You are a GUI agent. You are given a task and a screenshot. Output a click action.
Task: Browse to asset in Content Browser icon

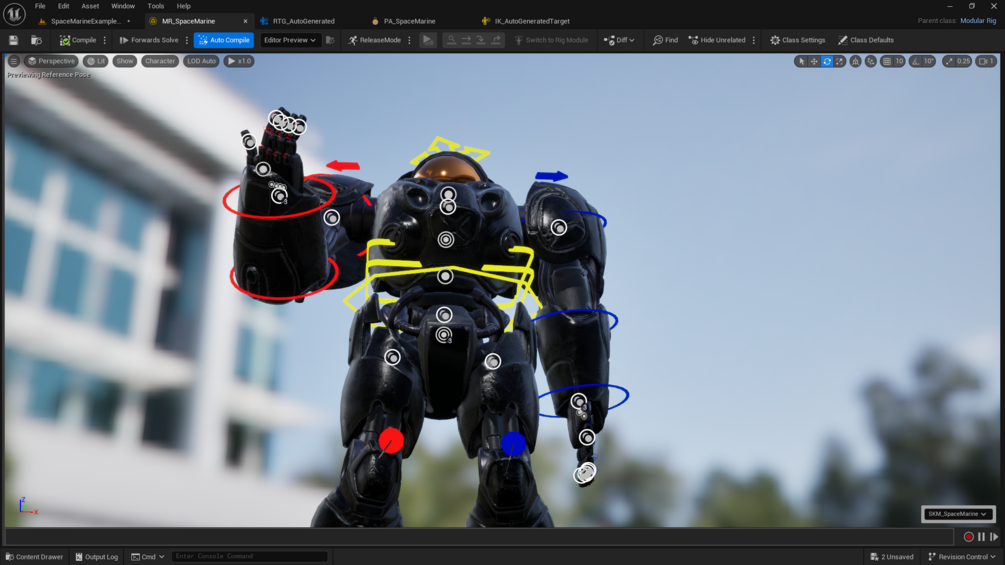37,40
